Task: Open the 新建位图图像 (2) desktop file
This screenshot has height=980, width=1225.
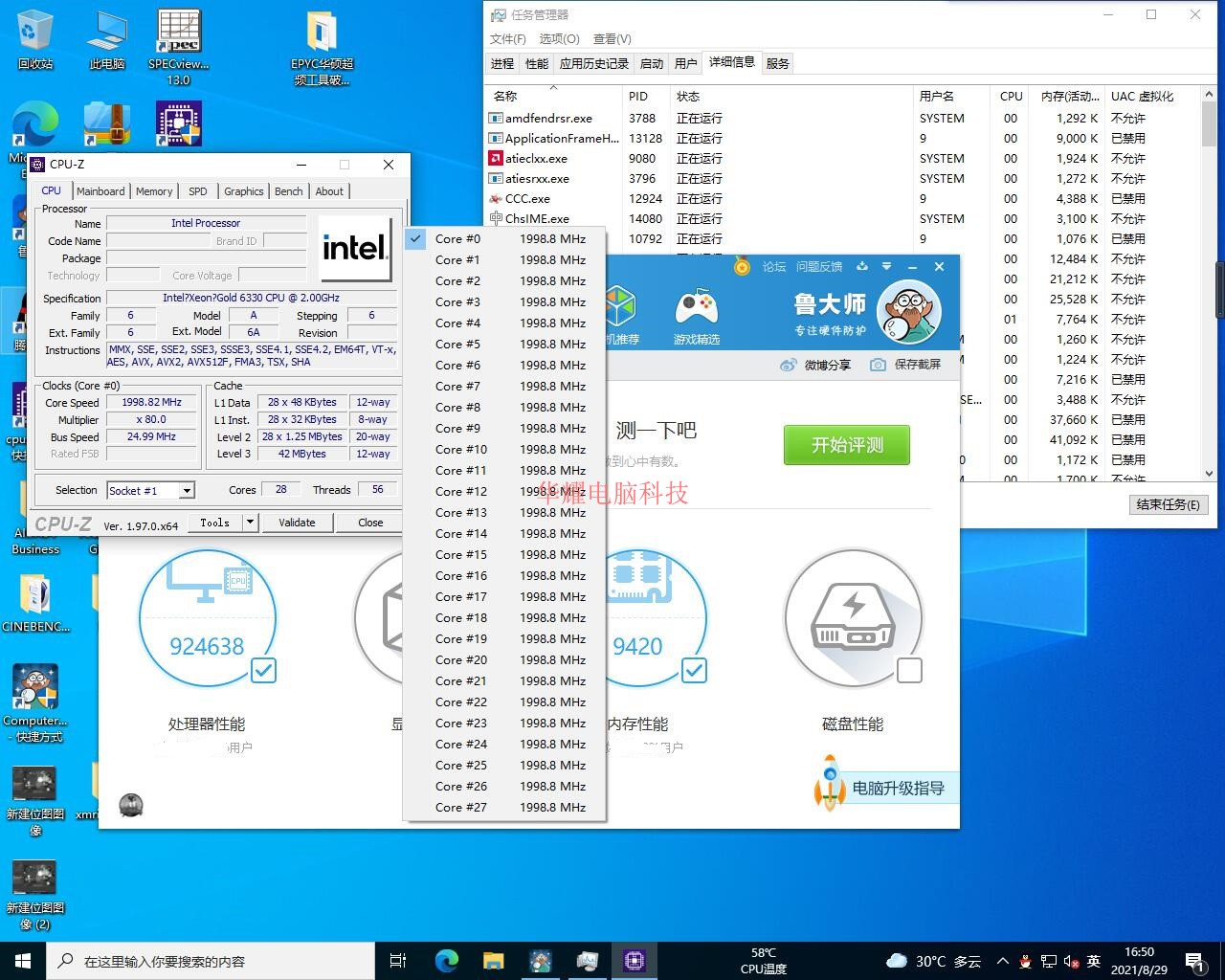Action: (35, 895)
